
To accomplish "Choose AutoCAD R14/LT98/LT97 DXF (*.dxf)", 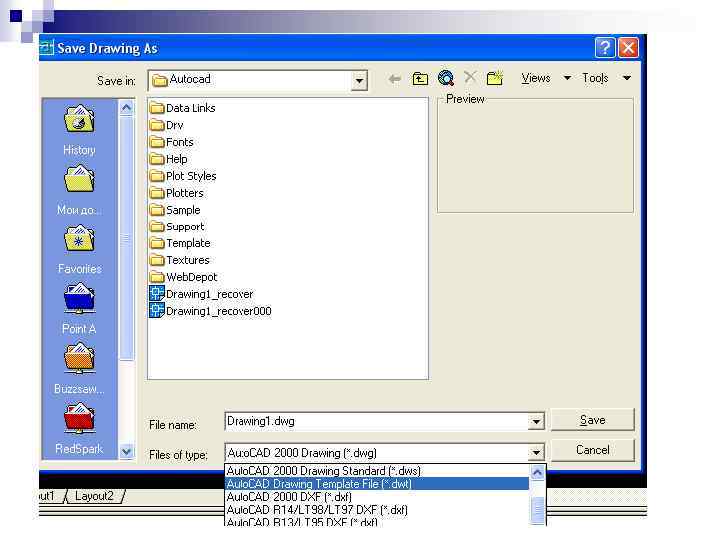I will (377, 510).
